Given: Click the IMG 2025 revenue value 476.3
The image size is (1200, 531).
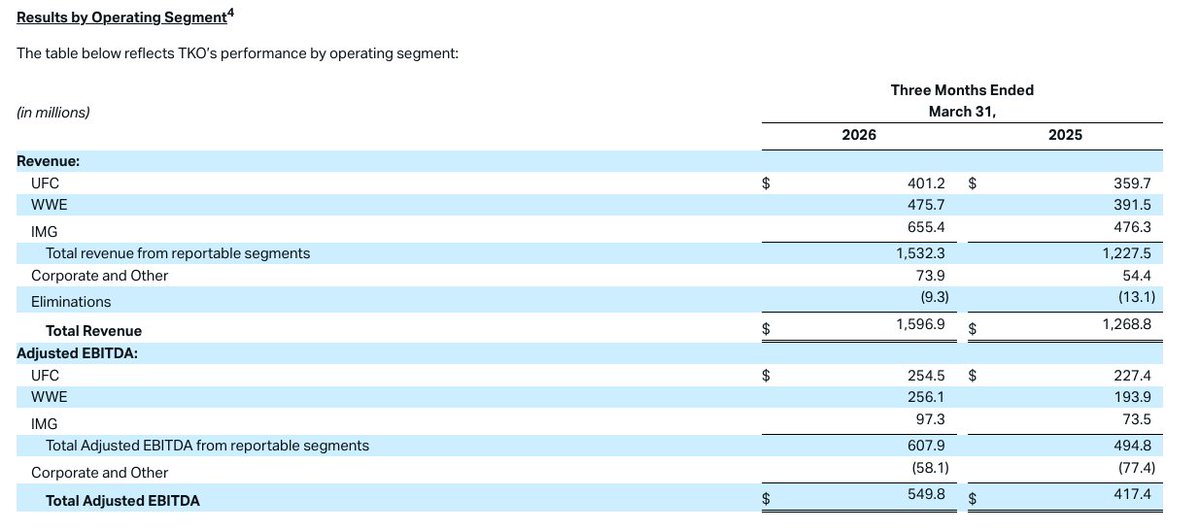Looking at the screenshot, I should click(1132, 227).
